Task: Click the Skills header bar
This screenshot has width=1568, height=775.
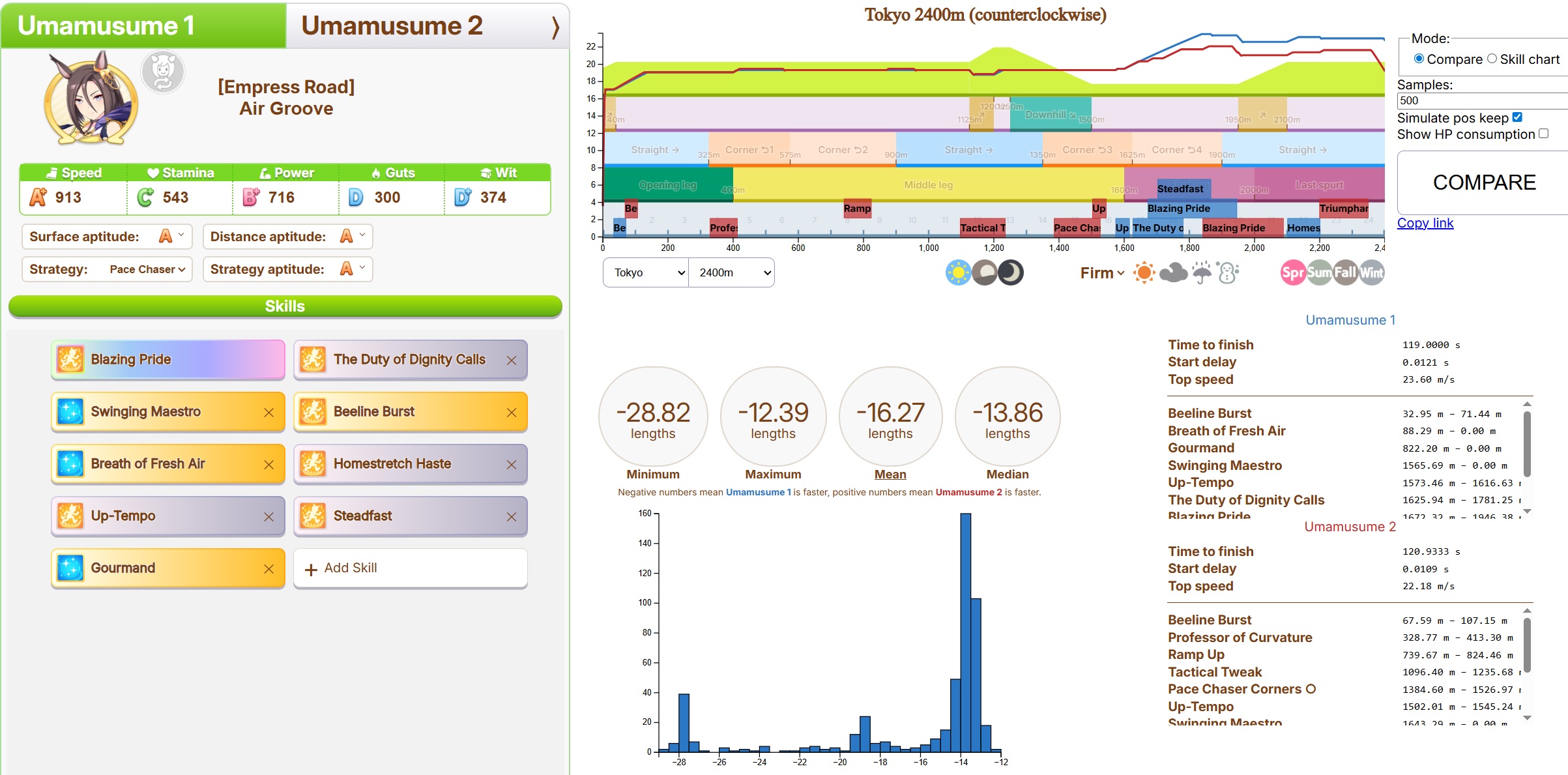Action: (285, 306)
